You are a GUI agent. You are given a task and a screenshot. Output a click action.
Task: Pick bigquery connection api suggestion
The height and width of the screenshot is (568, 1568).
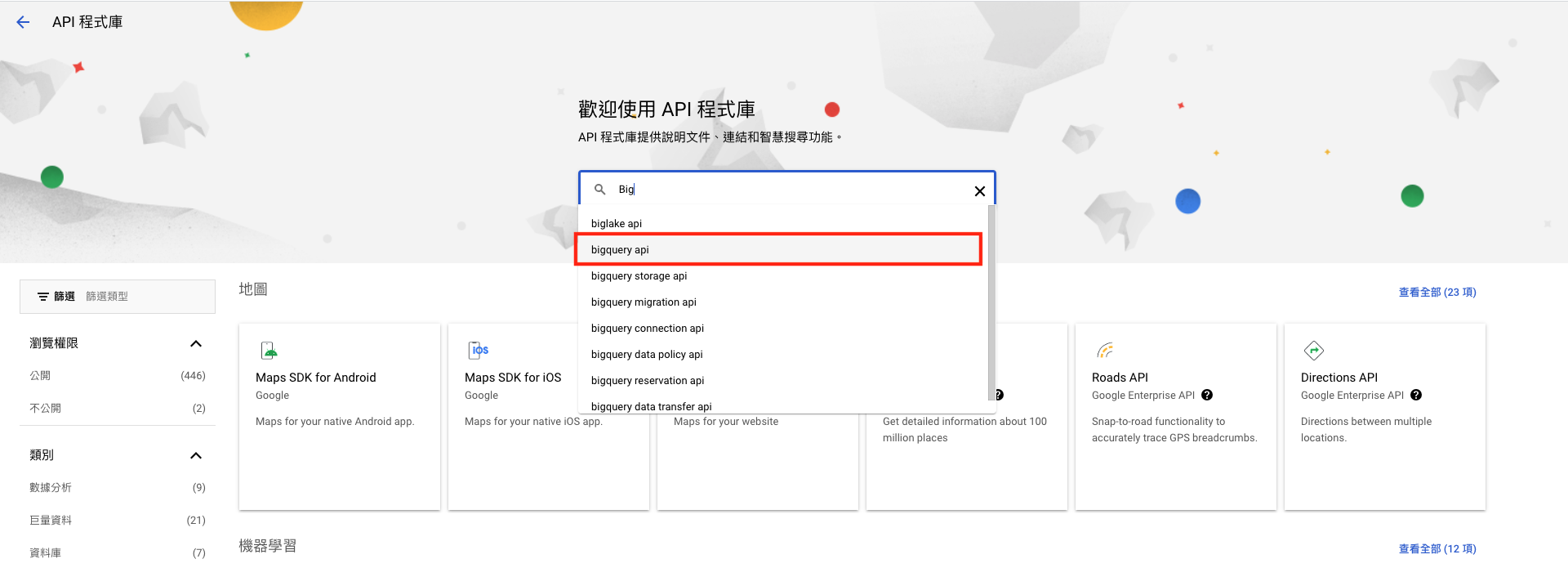point(782,329)
